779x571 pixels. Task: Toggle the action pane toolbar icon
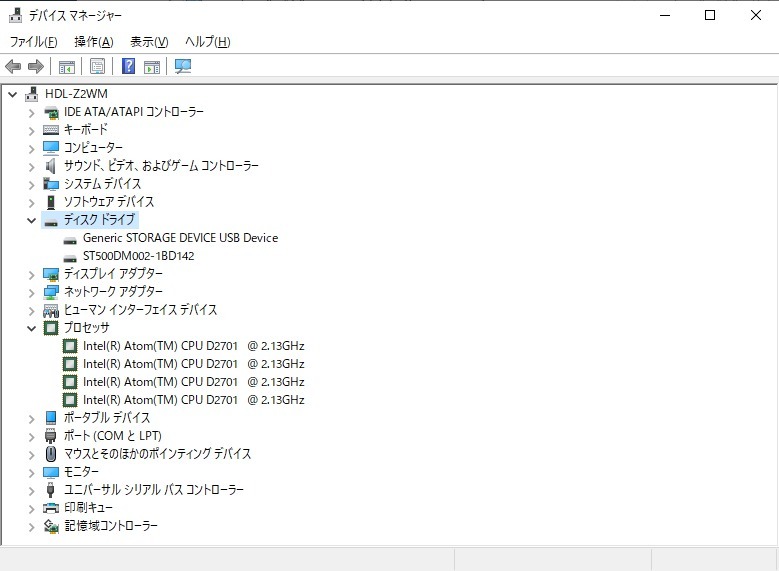tap(152, 66)
